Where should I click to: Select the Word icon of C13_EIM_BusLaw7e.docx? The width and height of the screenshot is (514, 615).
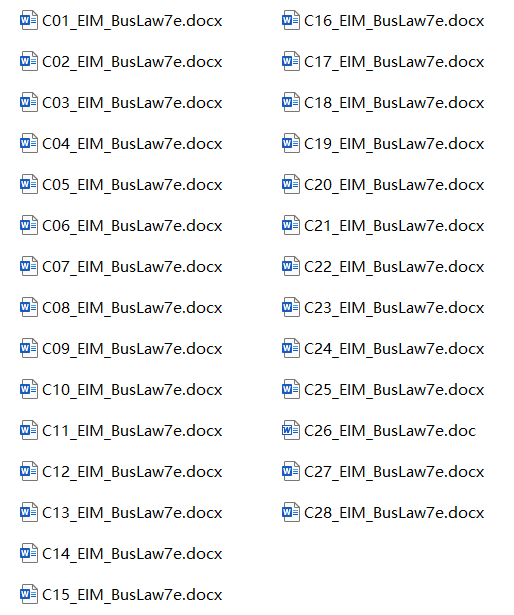click(29, 512)
